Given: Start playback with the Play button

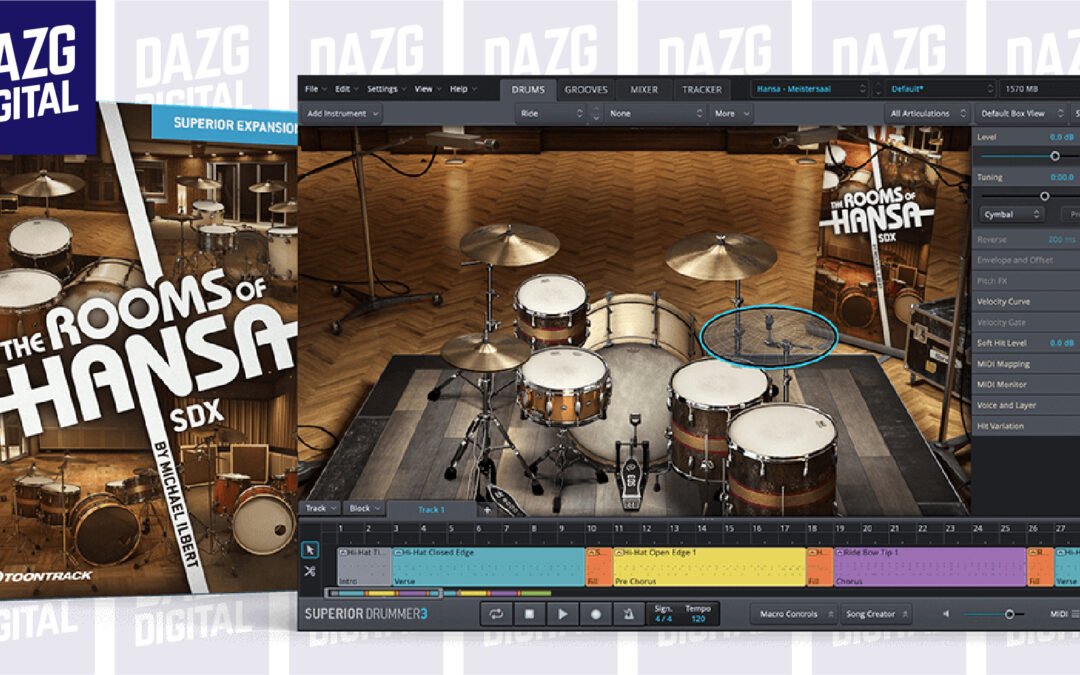Looking at the screenshot, I should 562,614.
